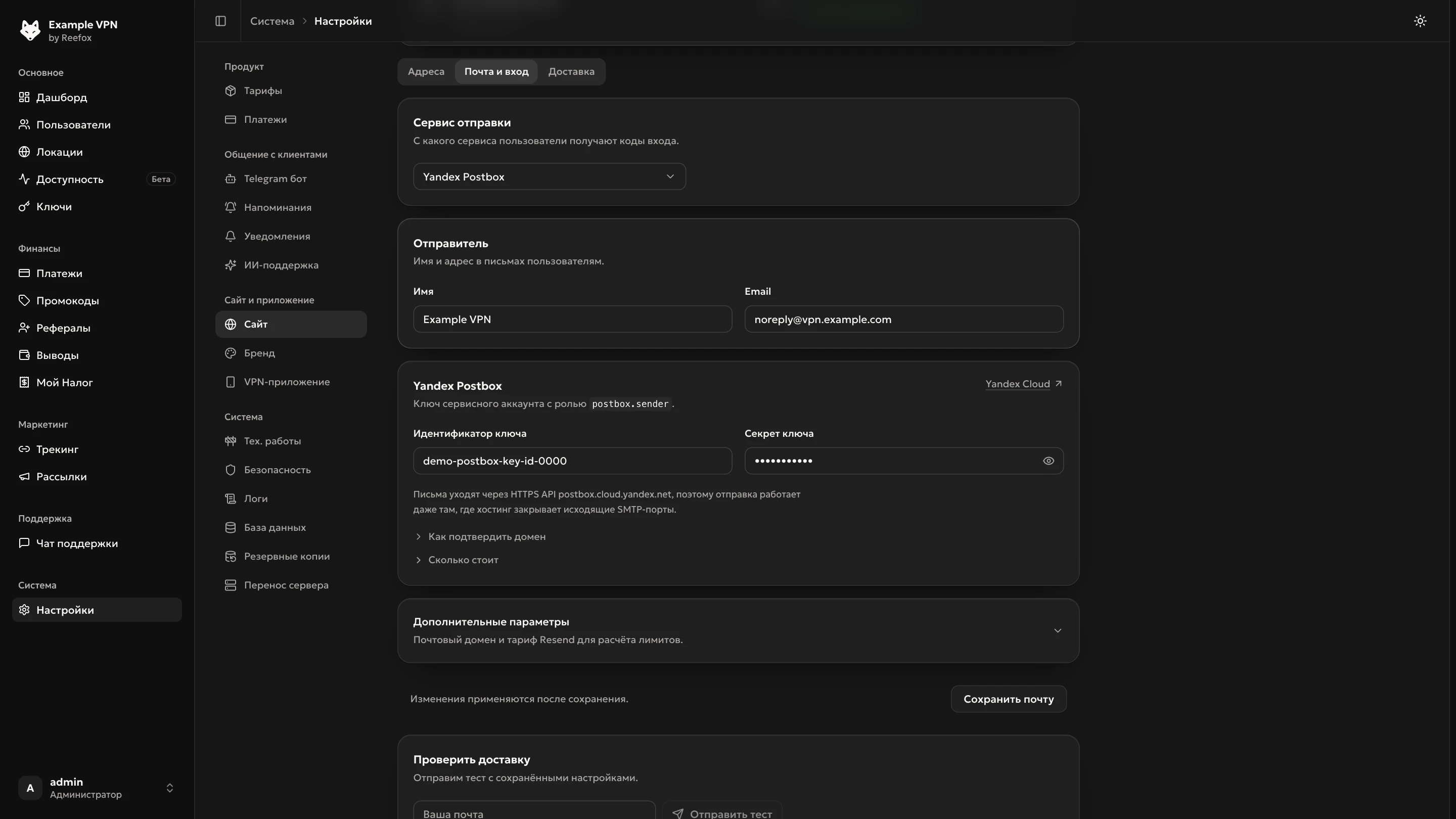Open Промокоды page
This screenshot has width=1456, height=819.
pyautogui.click(x=97, y=300)
